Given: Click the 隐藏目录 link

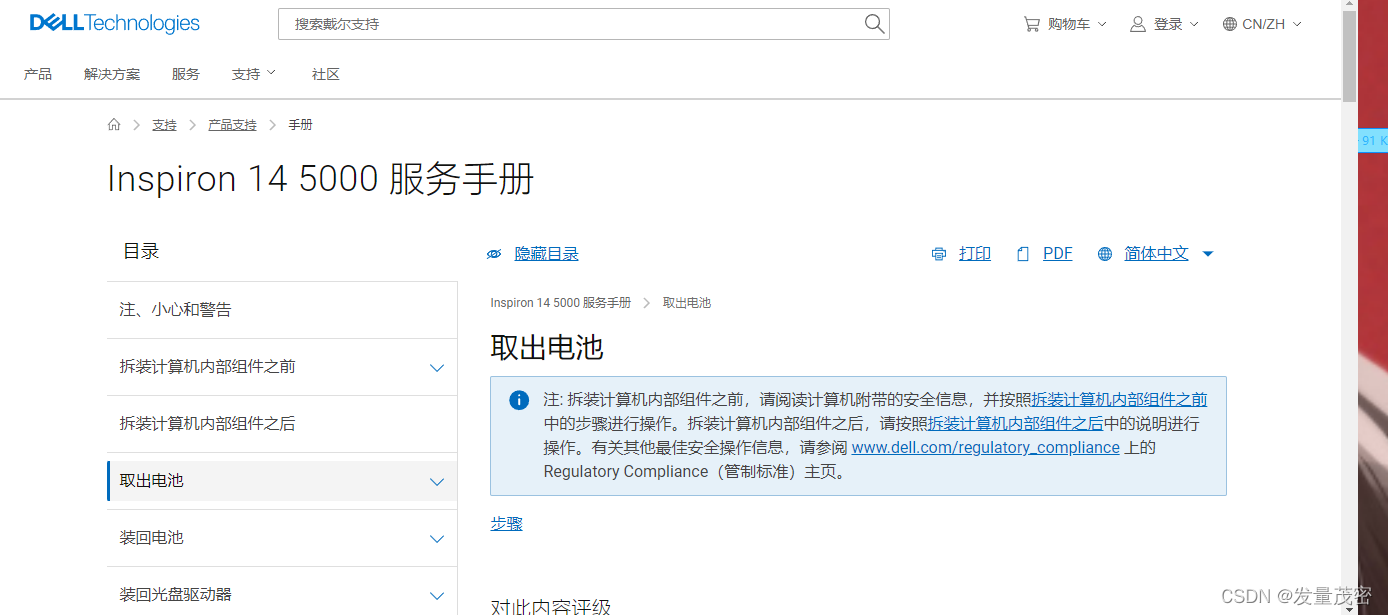Looking at the screenshot, I should (546, 254).
